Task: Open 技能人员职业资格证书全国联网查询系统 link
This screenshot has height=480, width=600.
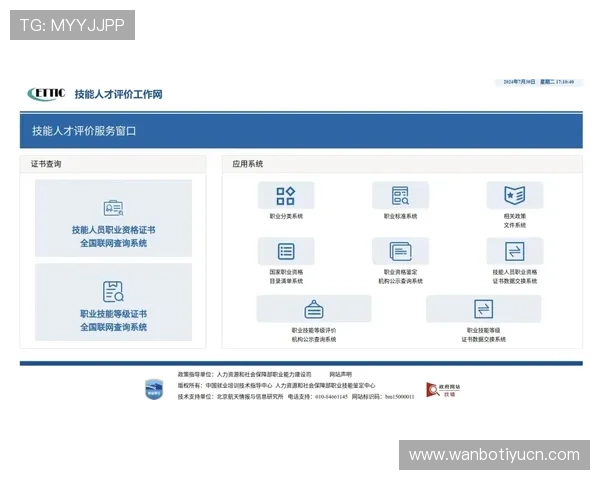Action: point(113,237)
